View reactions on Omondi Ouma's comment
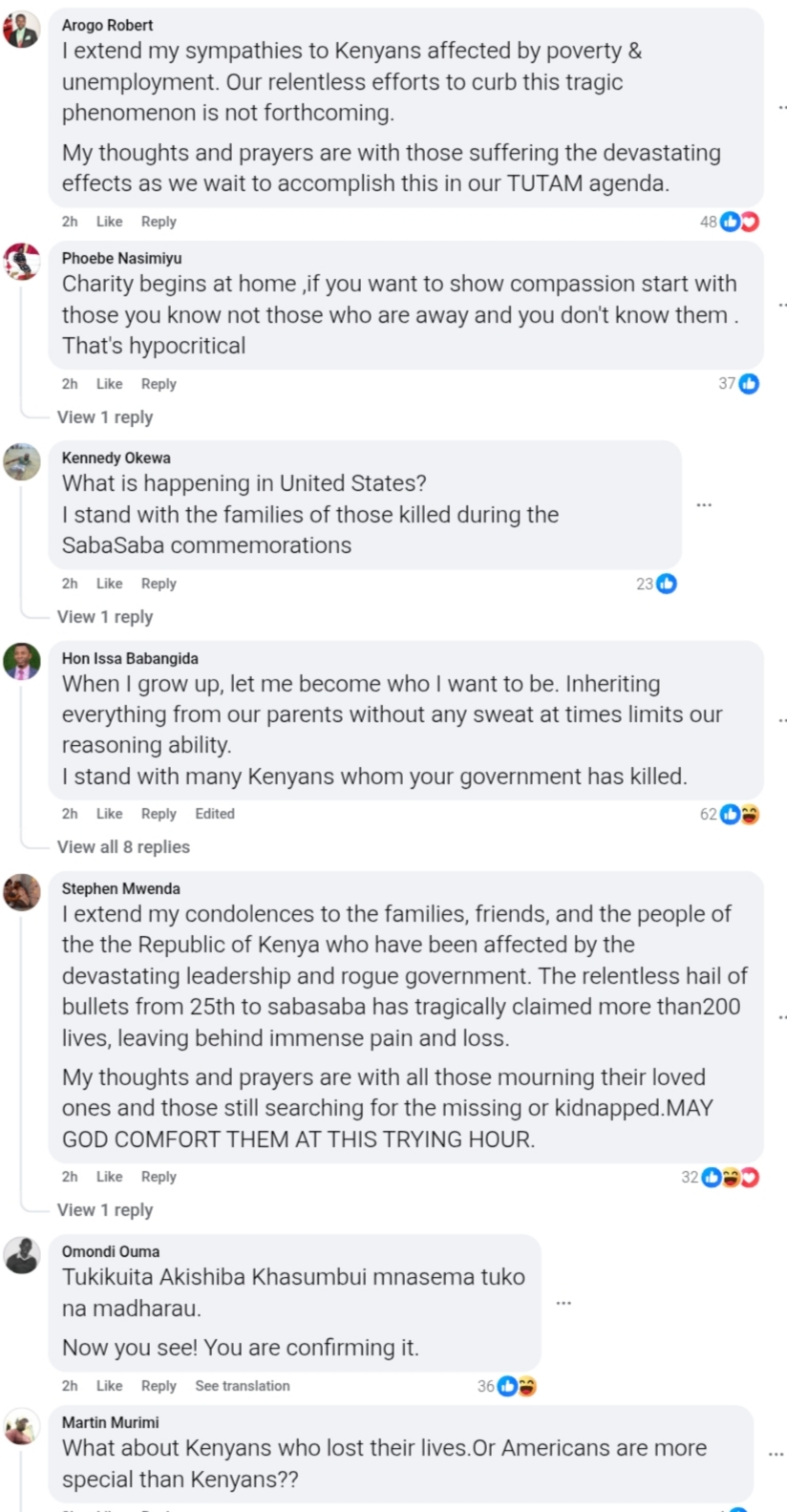 [507, 1386]
